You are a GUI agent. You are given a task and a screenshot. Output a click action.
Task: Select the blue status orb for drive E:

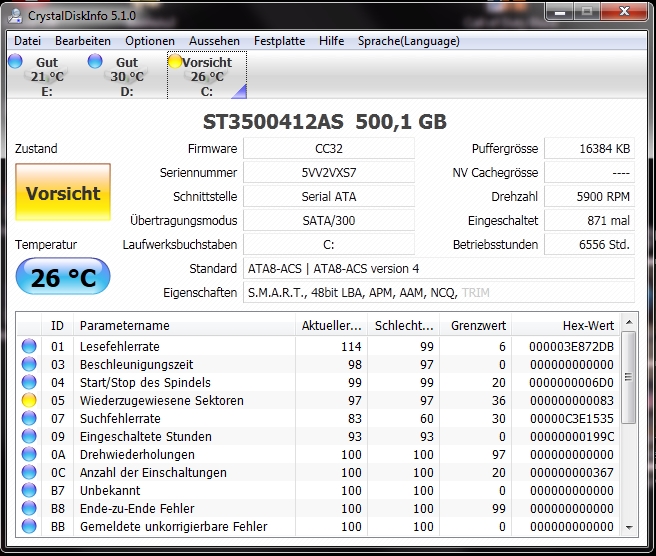point(15,61)
